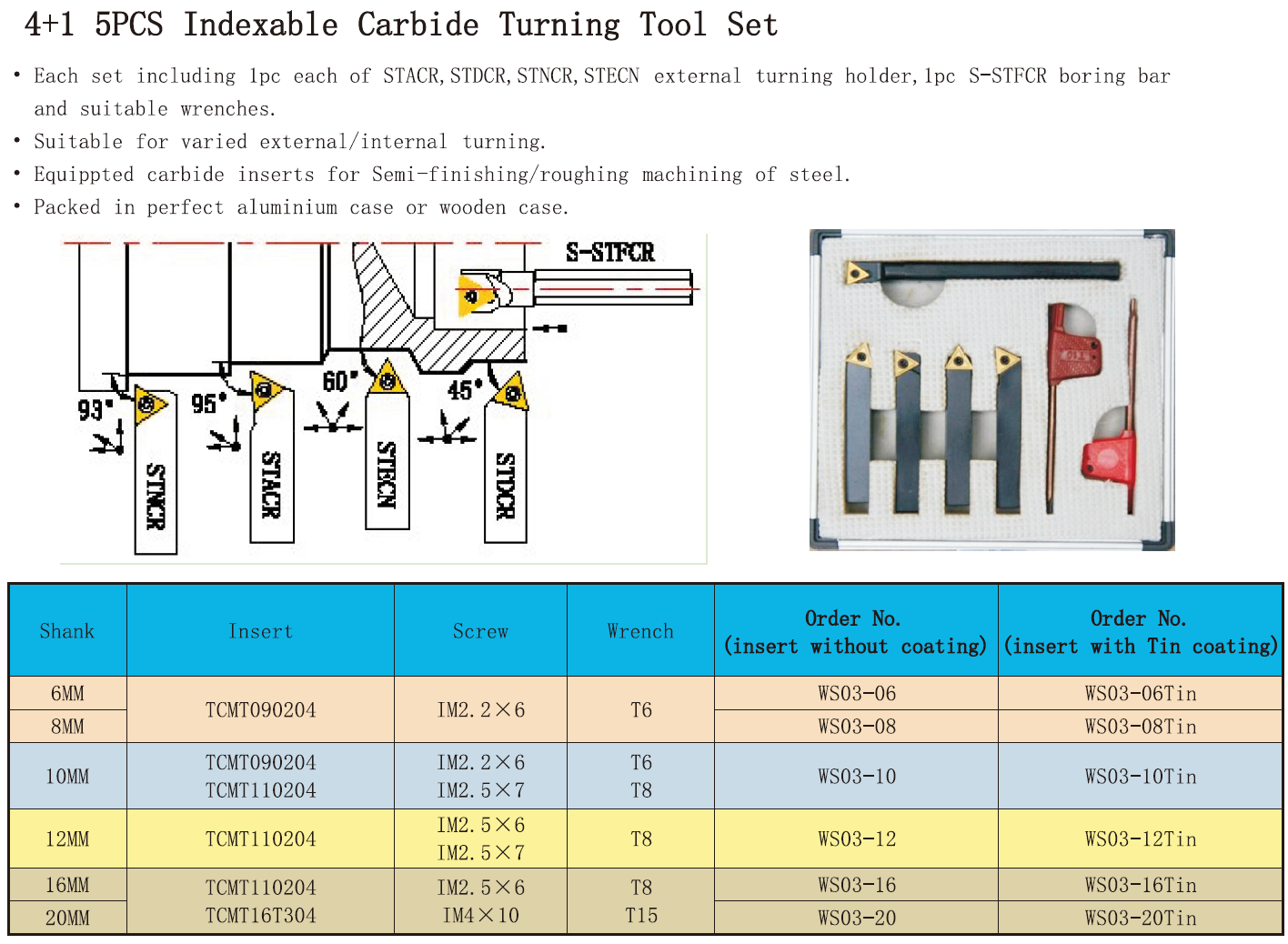Select the 6MM shank cell
1288x944 pixels.
pyautogui.click(x=67, y=694)
